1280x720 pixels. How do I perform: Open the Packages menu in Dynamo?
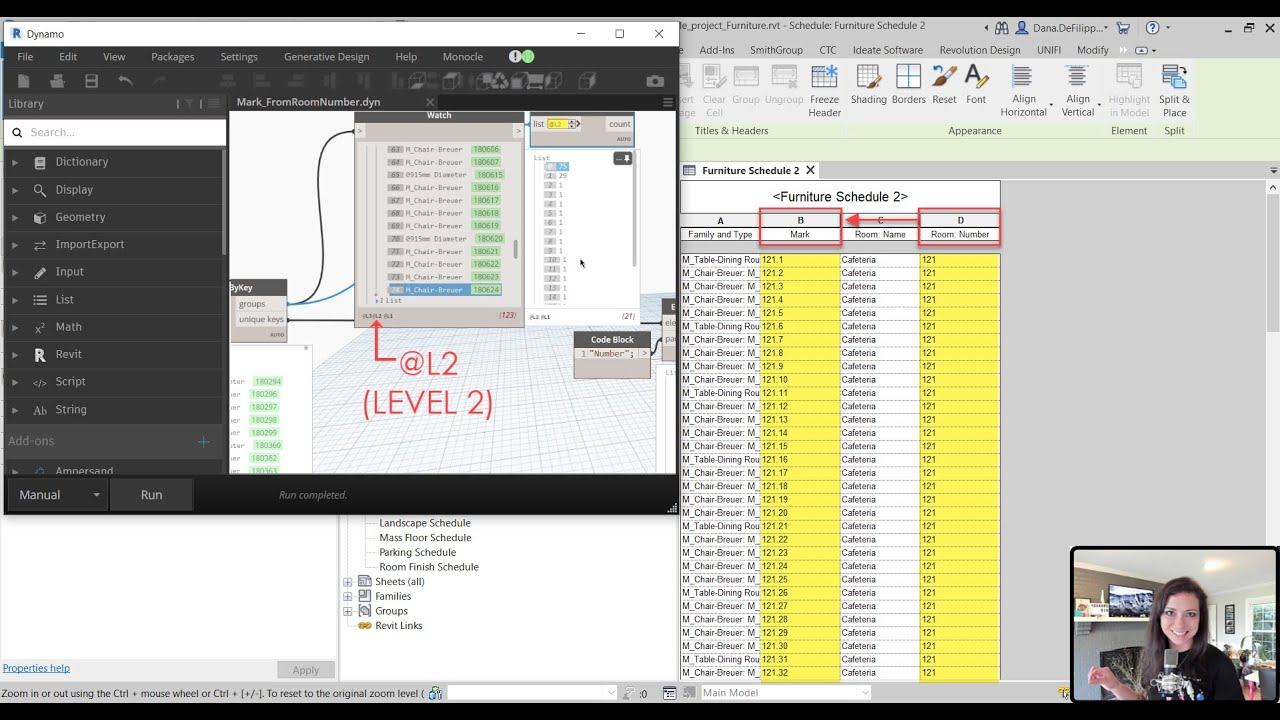tap(173, 57)
